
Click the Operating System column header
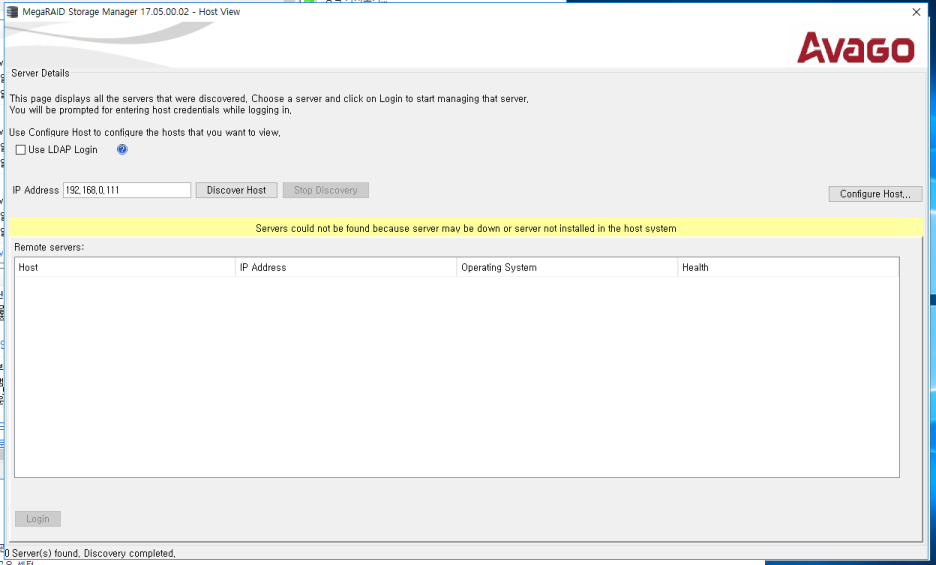[x=566, y=267]
